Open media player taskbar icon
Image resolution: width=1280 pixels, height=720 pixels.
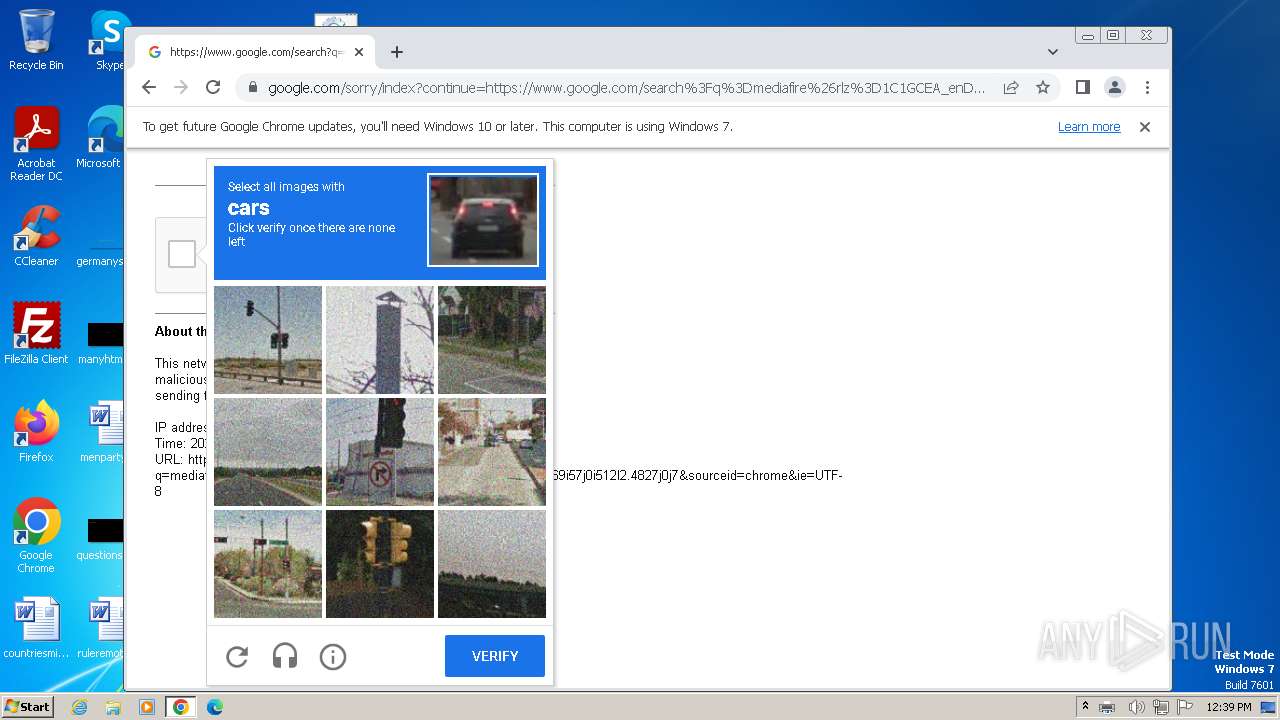[146, 707]
